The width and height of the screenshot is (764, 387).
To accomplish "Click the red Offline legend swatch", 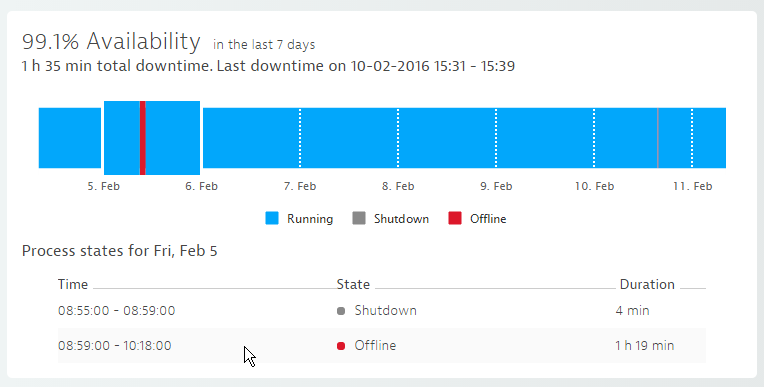I will tap(455, 218).
